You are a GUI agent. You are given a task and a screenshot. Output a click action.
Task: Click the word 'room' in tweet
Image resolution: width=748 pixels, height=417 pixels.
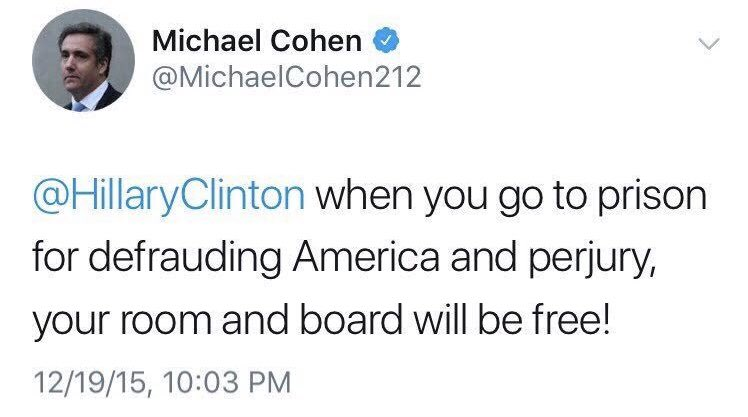click(x=166, y=322)
